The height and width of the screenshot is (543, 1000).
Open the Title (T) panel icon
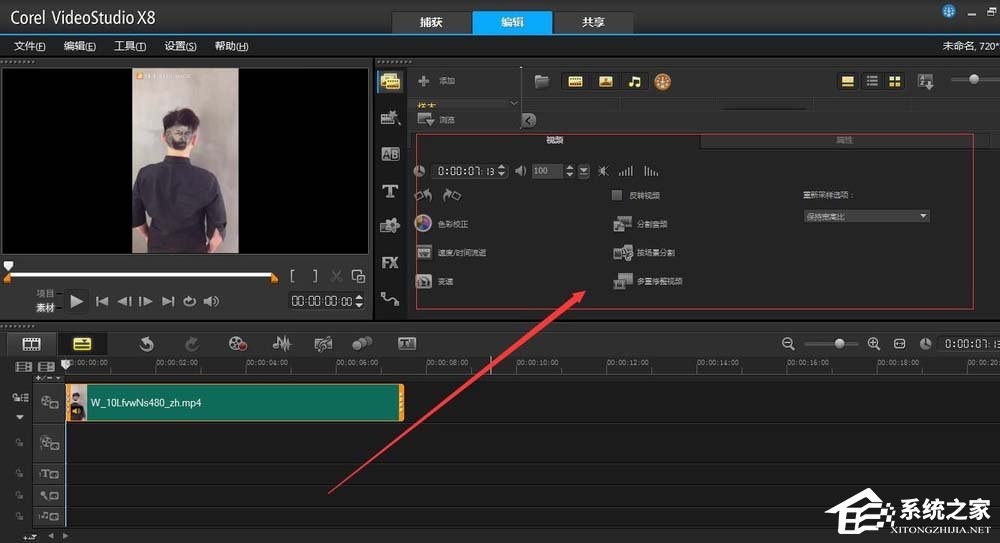390,191
